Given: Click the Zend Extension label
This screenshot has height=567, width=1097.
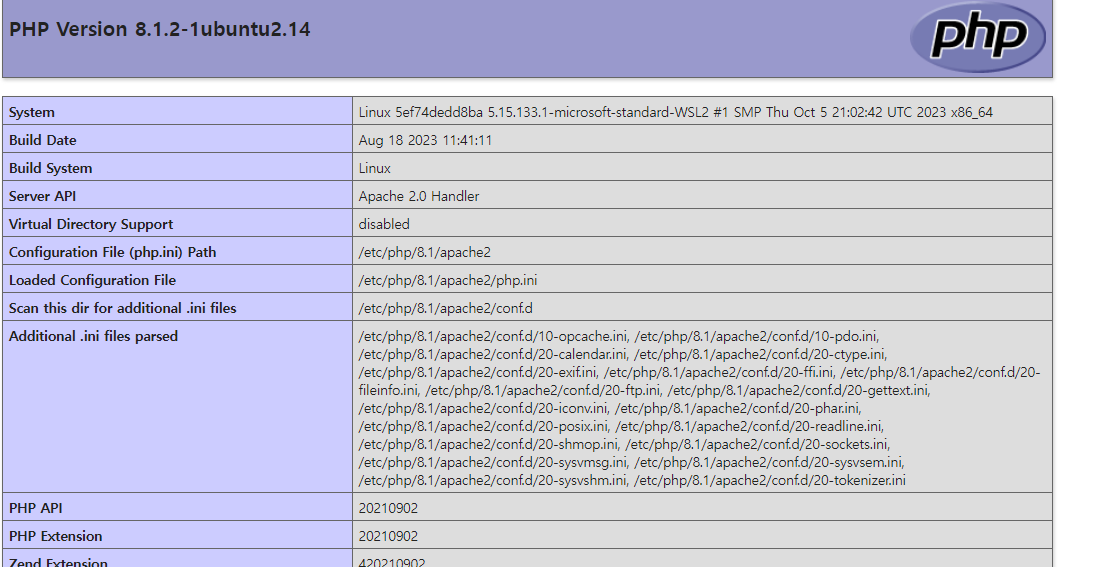Looking at the screenshot, I should click(x=58, y=562).
